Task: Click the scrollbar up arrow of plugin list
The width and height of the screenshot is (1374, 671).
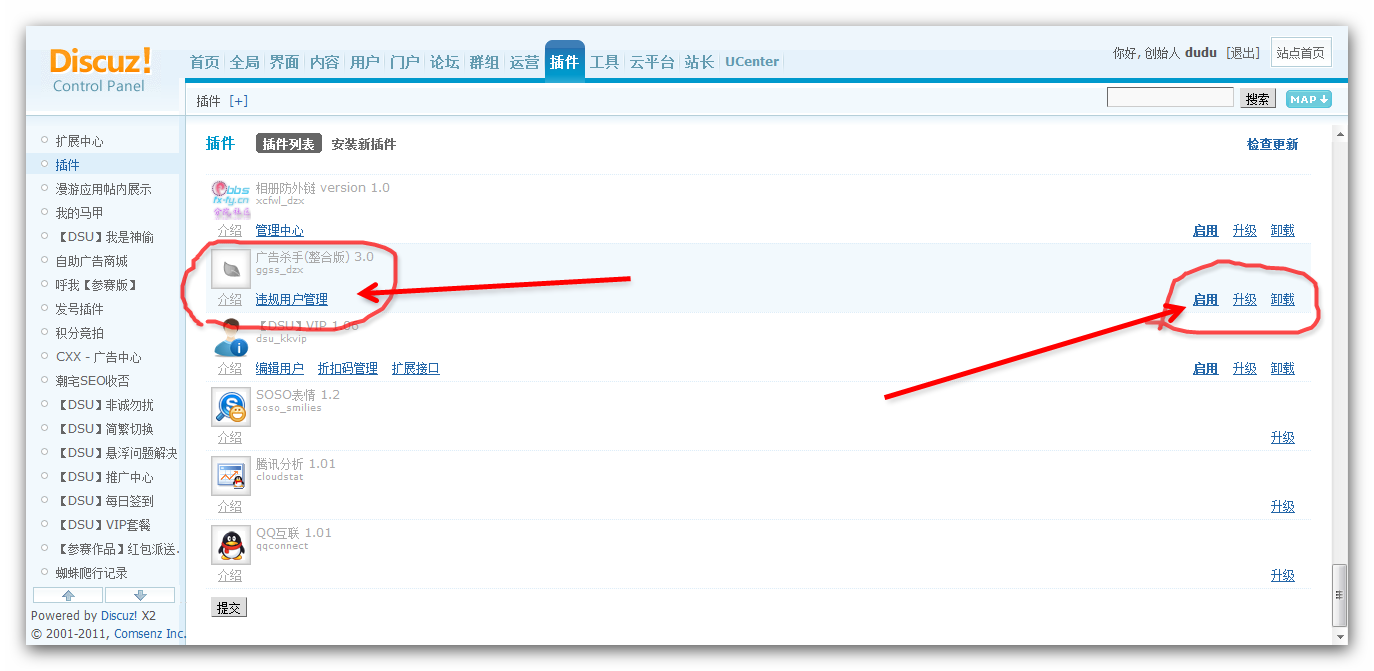Action: (1340, 133)
